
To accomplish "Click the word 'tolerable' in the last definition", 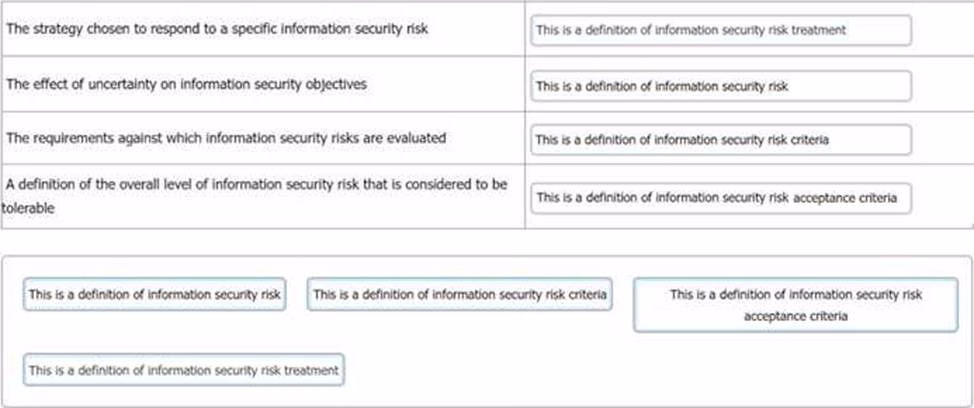I will (26, 209).
